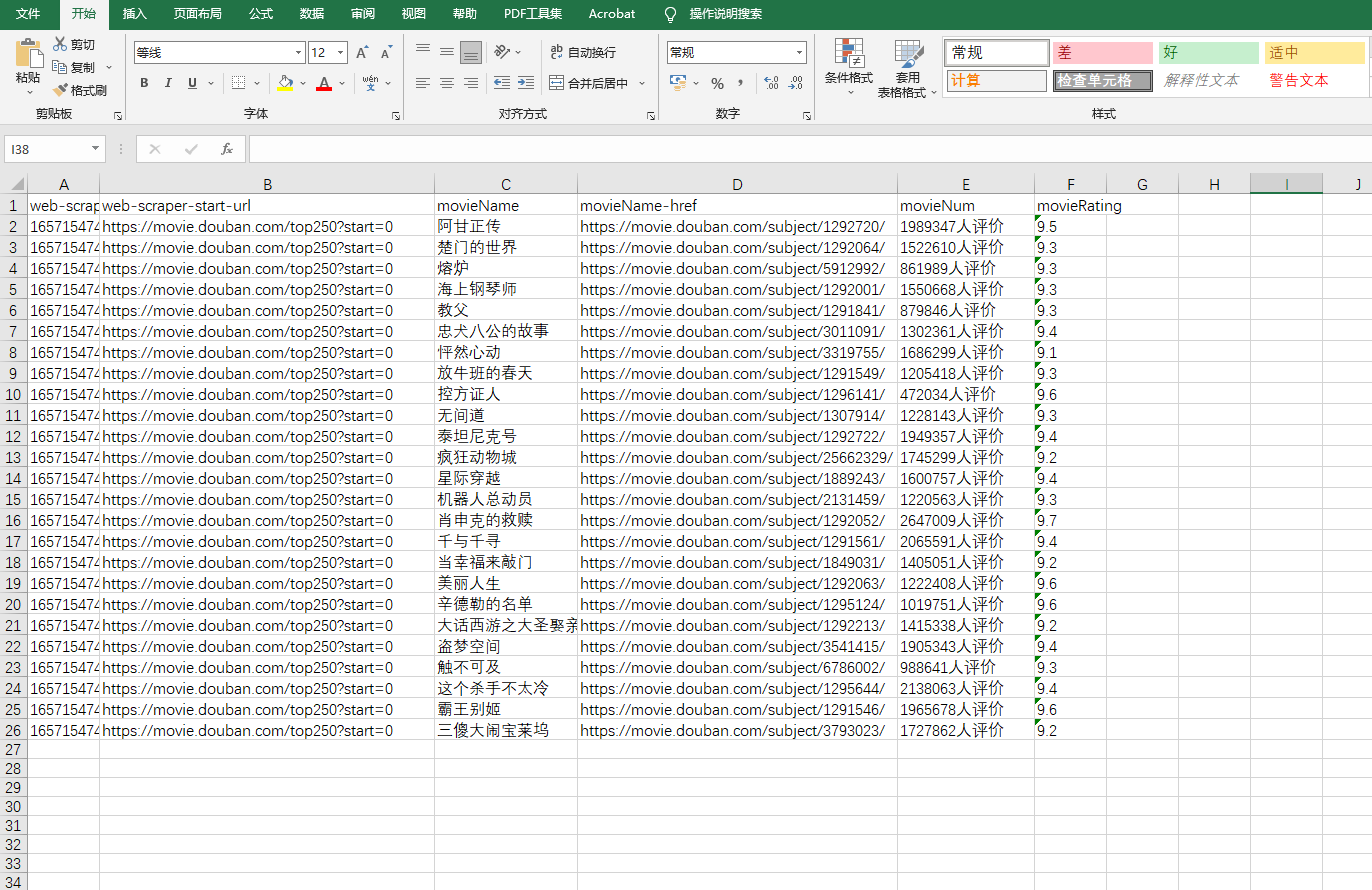The height and width of the screenshot is (890, 1372).
Task: Click in the formula bar input
Action: (808, 149)
